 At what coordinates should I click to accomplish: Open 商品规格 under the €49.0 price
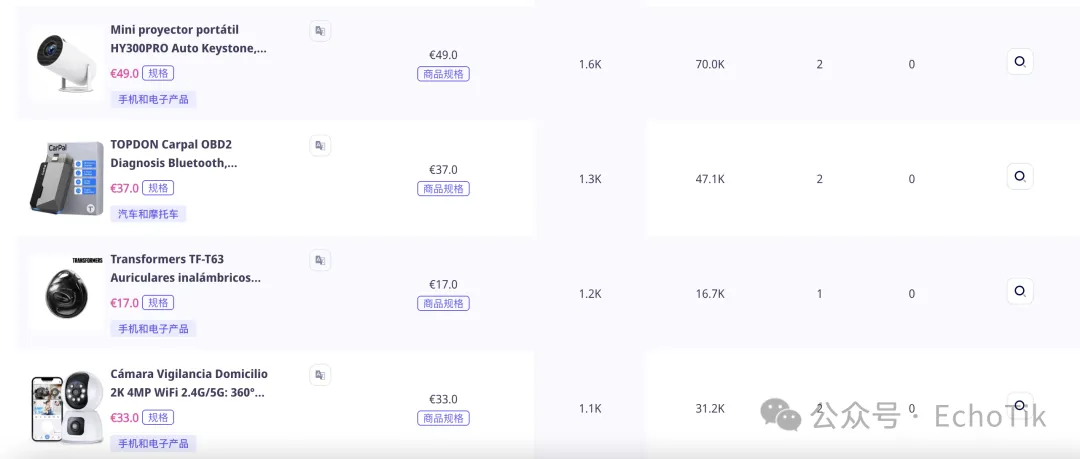click(x=443, y=74)
